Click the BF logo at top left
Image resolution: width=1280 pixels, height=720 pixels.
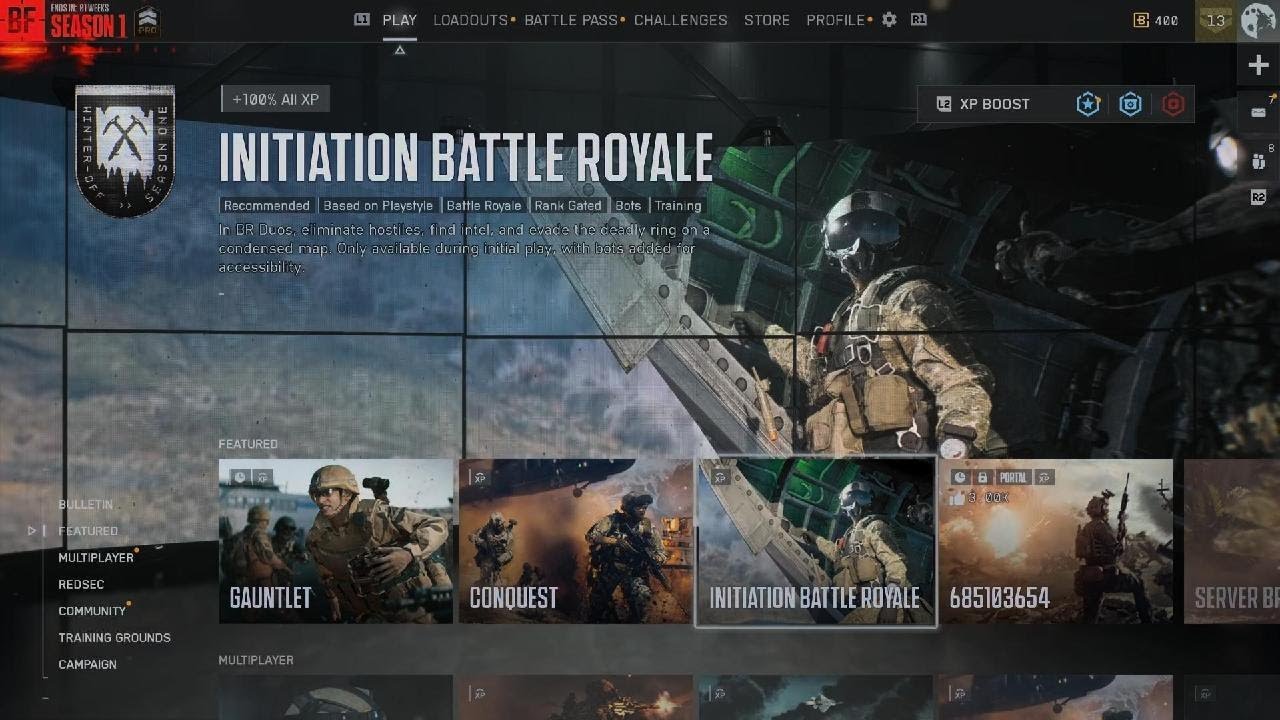coord(22,21)
